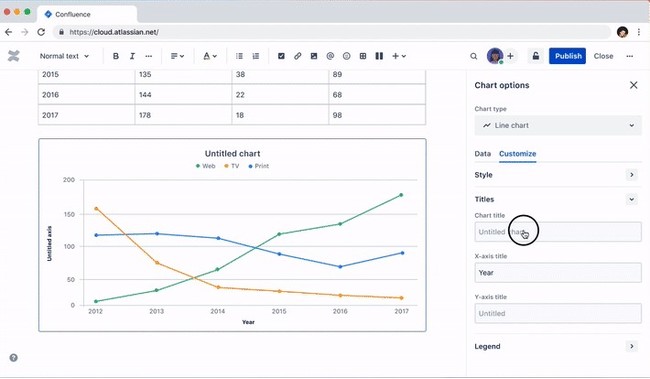Insert a numbered list

(256, 56)
